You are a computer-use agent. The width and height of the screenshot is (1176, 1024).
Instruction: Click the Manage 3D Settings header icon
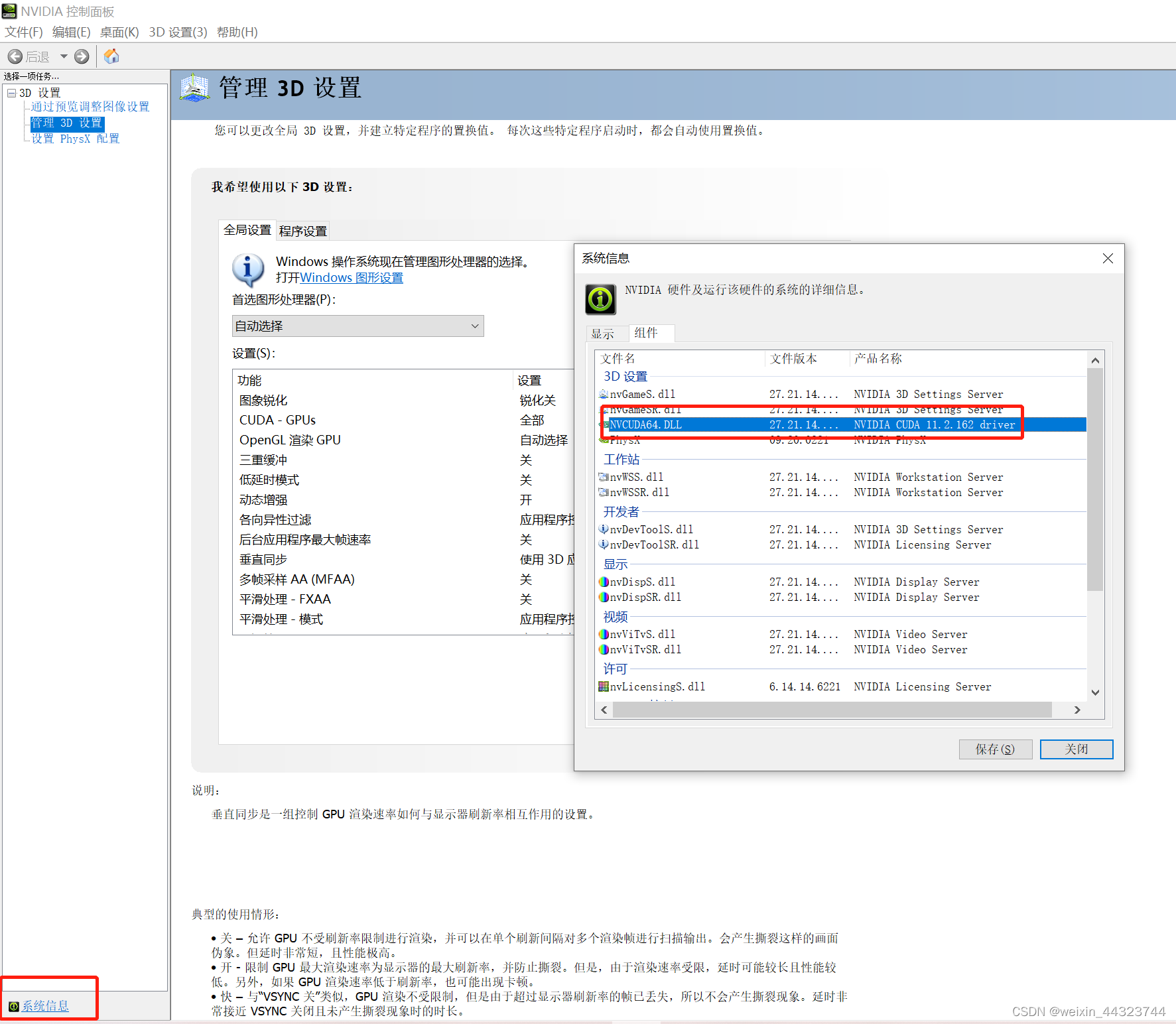click(194, 88)
